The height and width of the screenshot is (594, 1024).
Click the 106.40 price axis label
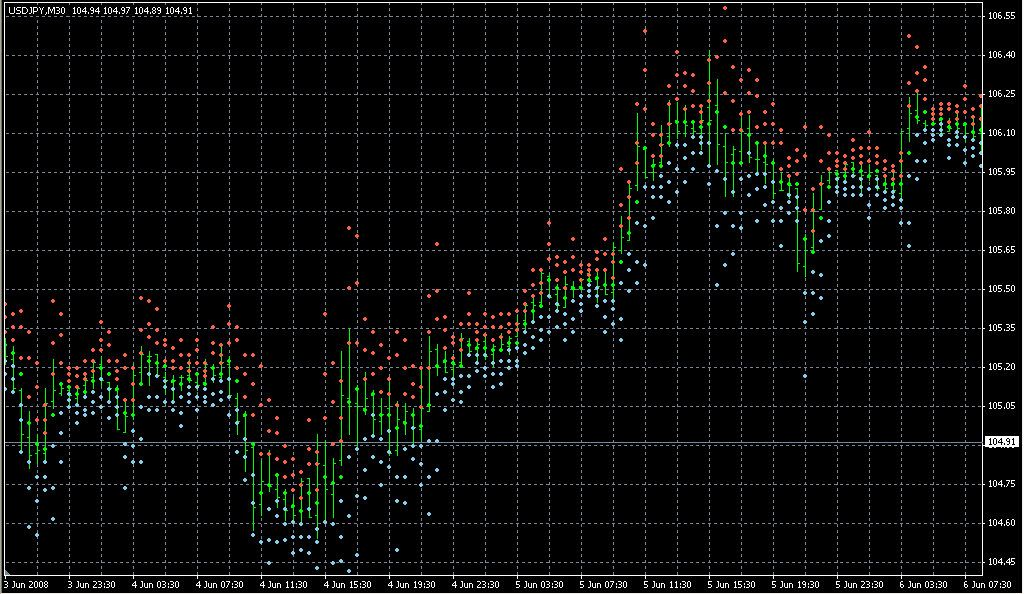(x=1001, y=56)
